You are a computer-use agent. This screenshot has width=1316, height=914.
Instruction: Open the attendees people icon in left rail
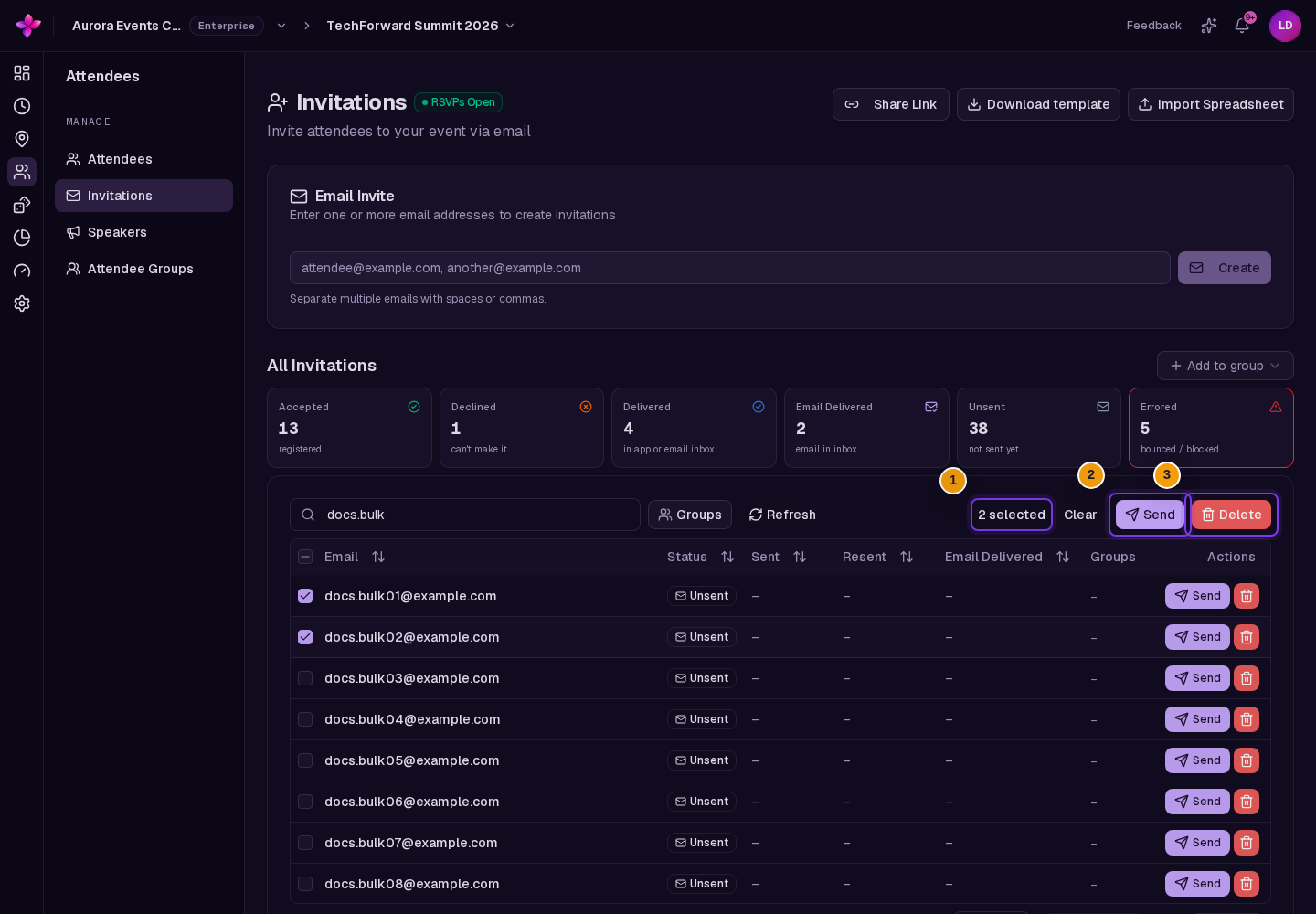[x=22, y=172]
